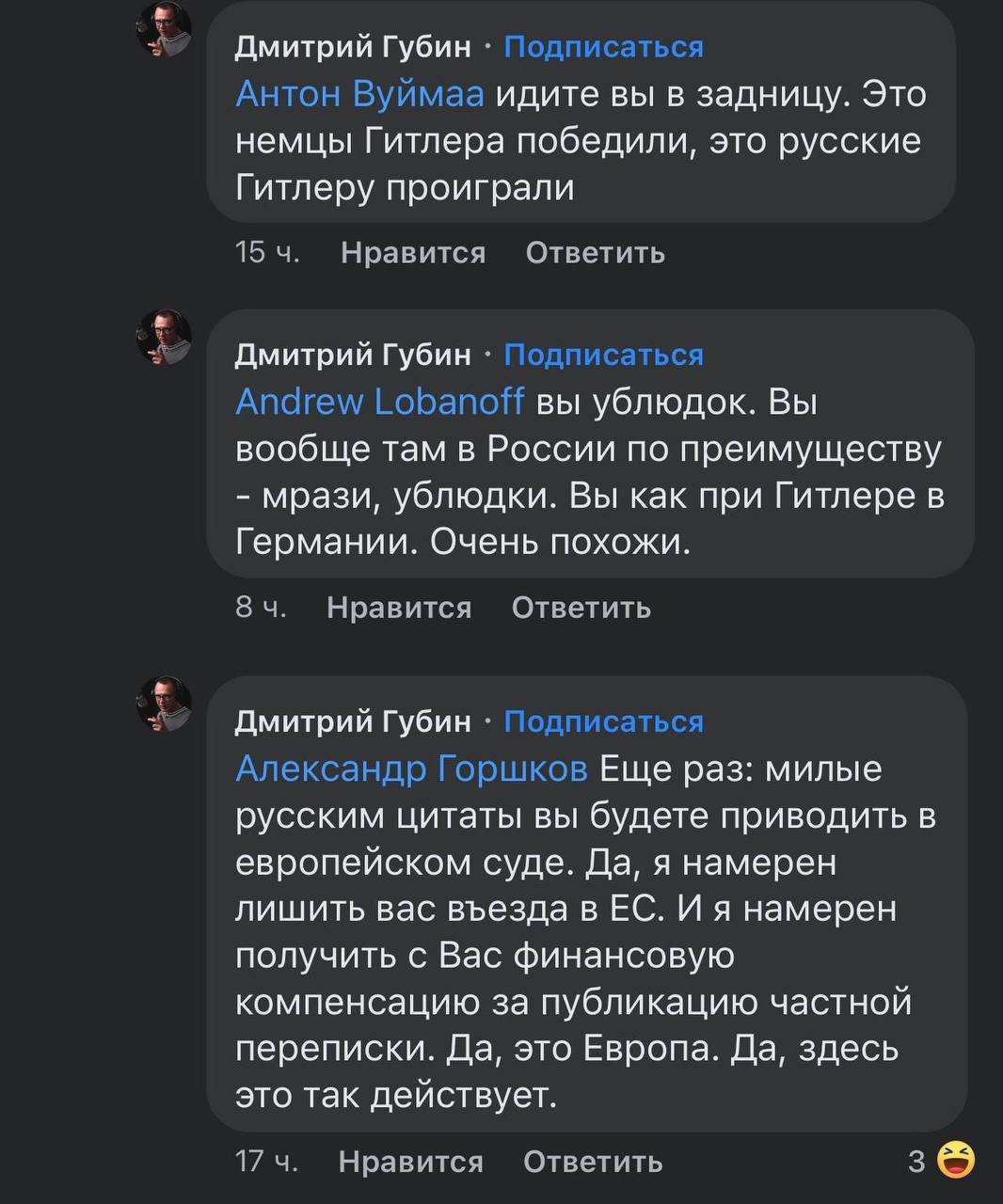Like the comment posted 15 ч. ago
The height and width of the screenshot is (1204, 1003).
(x=413, y=253)
